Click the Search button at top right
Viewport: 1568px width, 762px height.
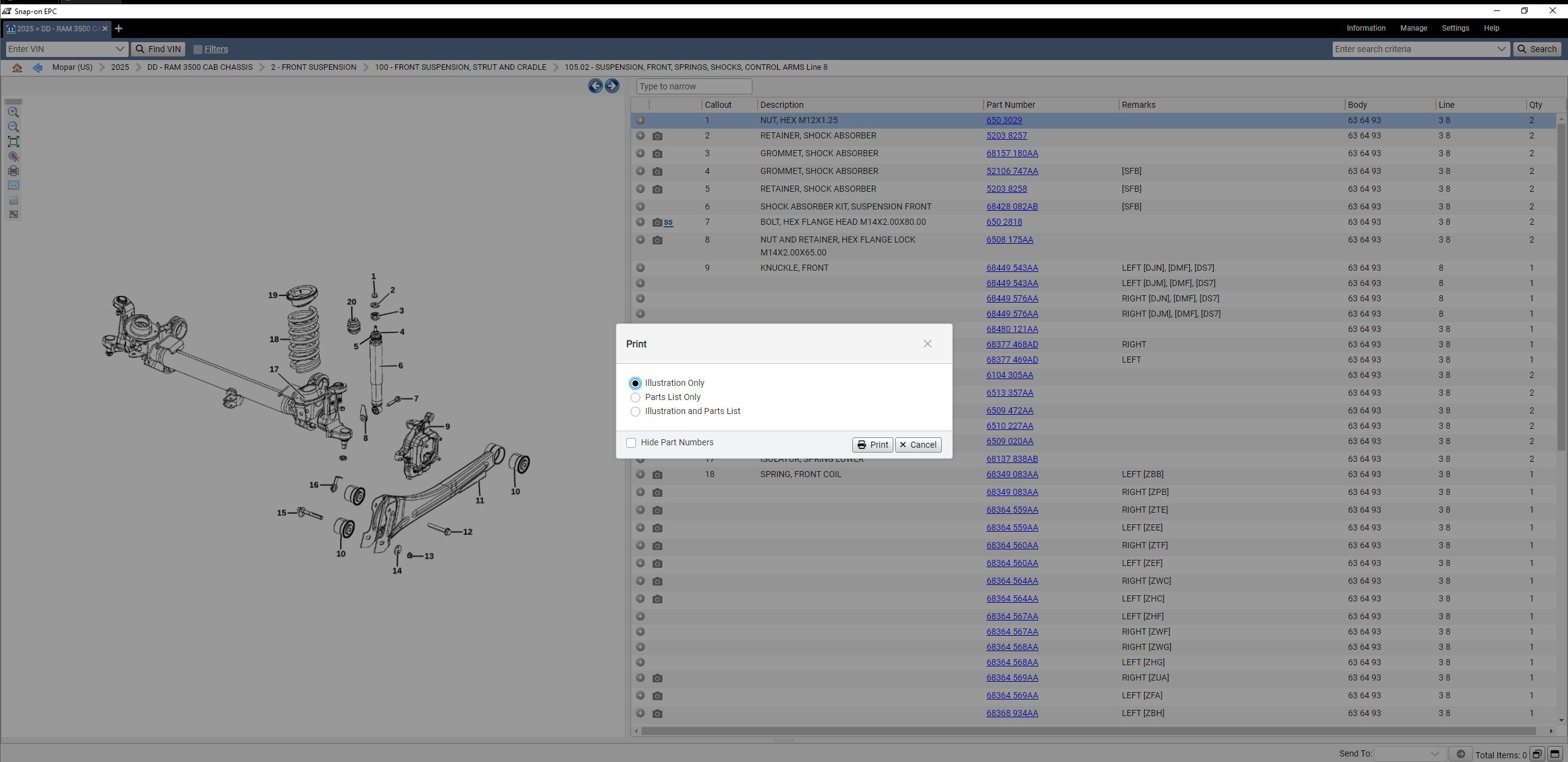click(x=1537, y=49)
